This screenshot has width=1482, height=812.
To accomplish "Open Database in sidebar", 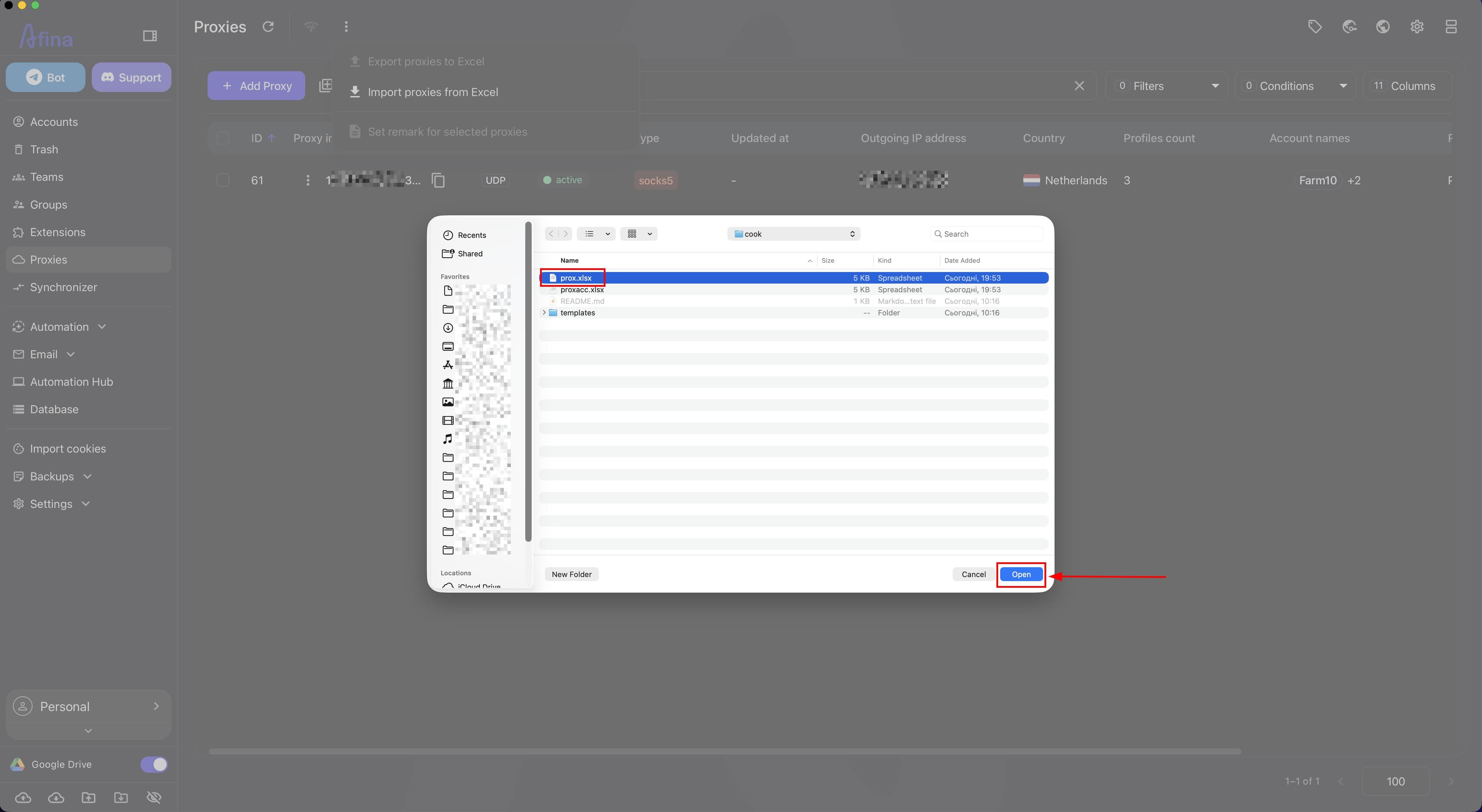I will coord(89,409).
